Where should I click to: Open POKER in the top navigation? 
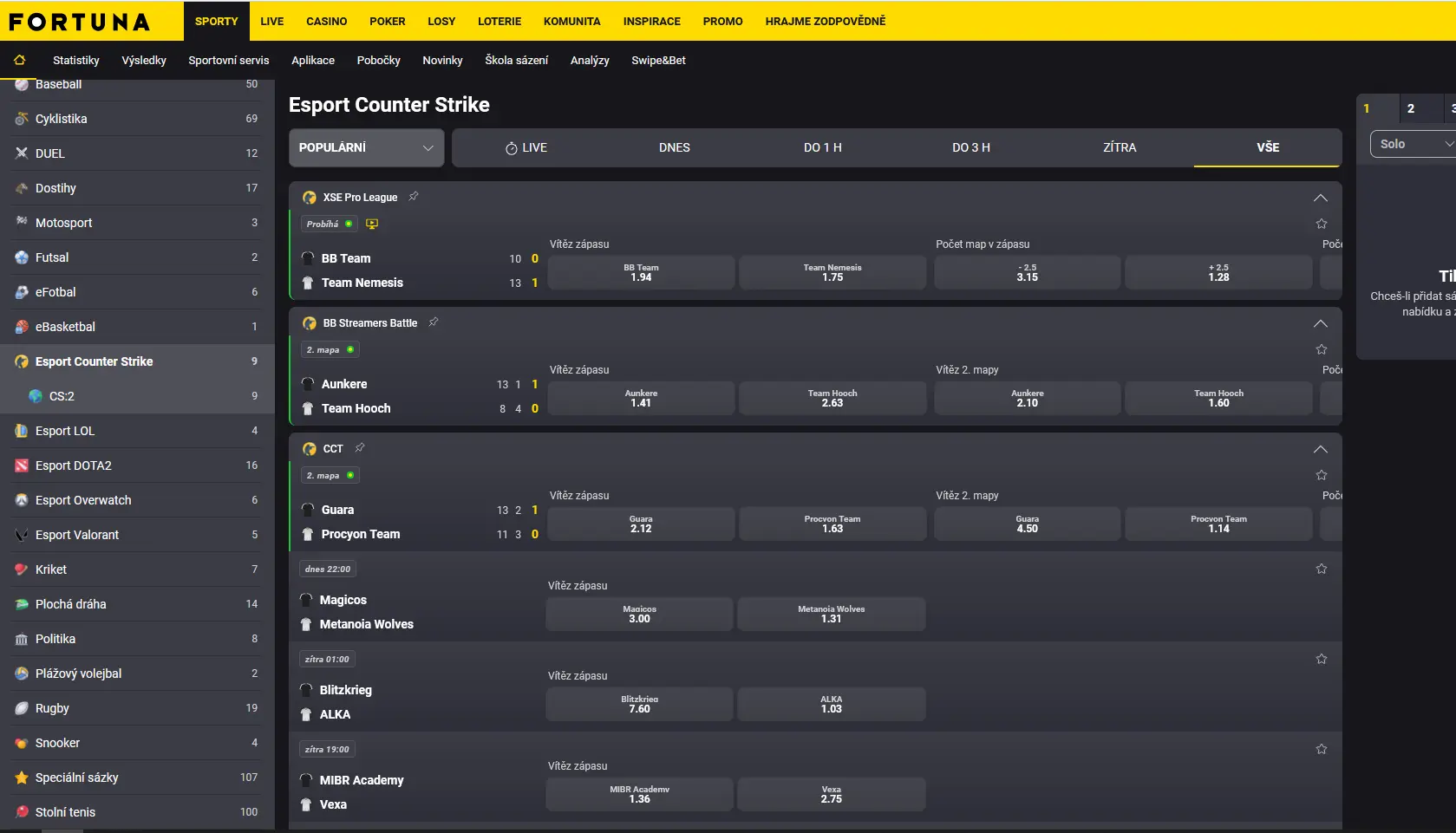[x=388, y=21]
